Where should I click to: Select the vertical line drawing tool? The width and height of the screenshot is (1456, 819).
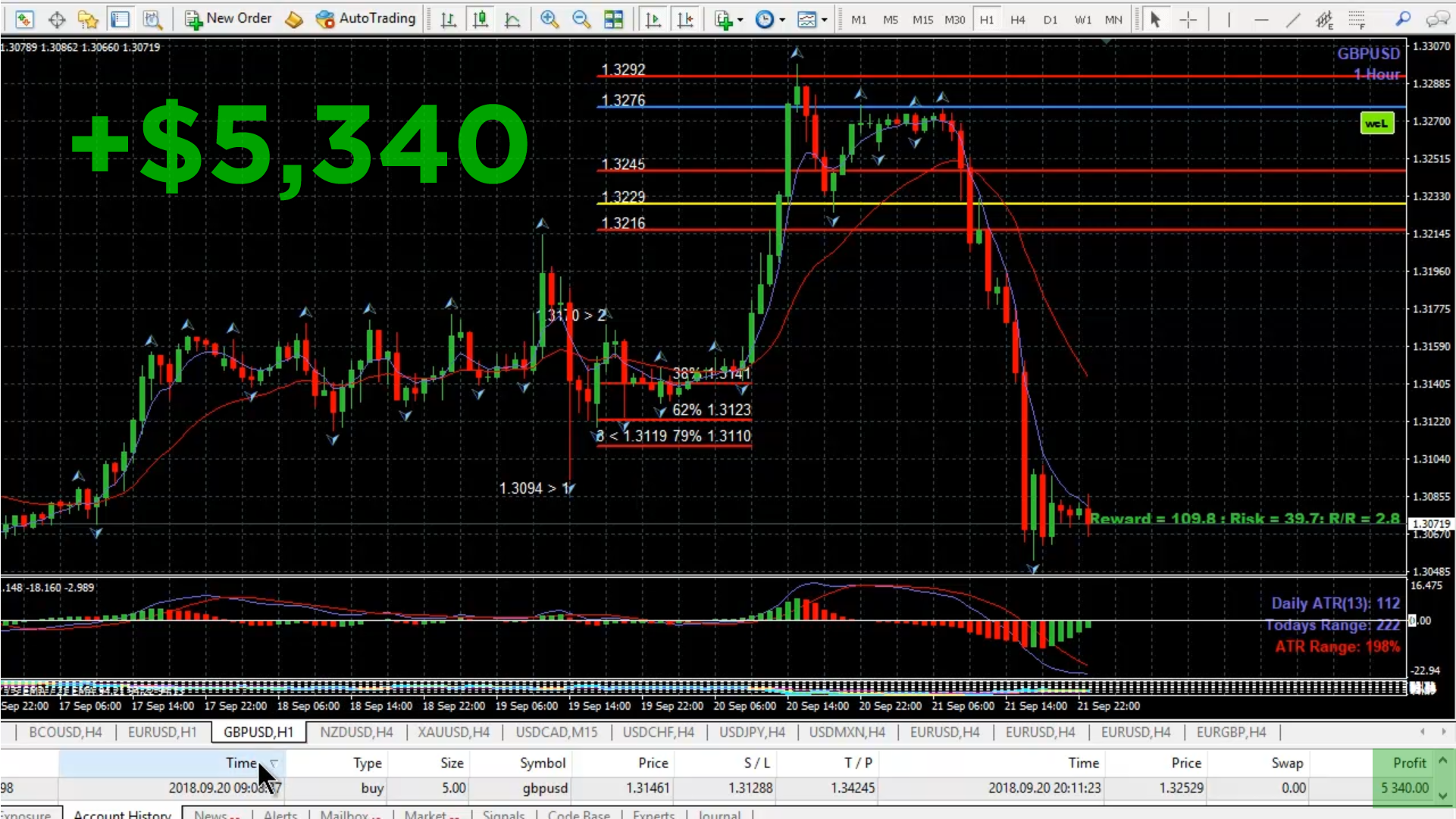point(1229,19)
